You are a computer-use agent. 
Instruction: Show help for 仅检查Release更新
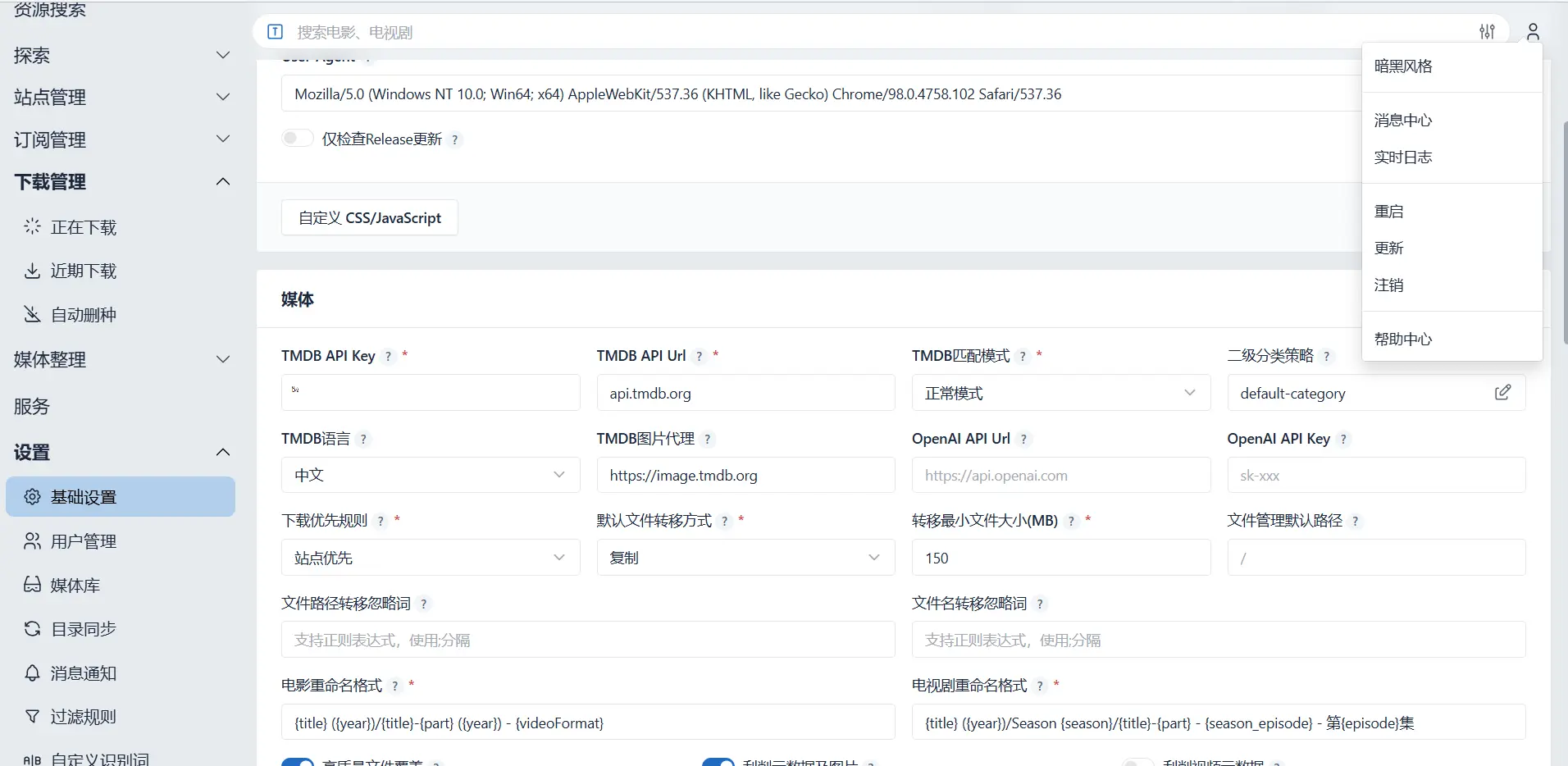pyautogui.click(x=455, y=139)
